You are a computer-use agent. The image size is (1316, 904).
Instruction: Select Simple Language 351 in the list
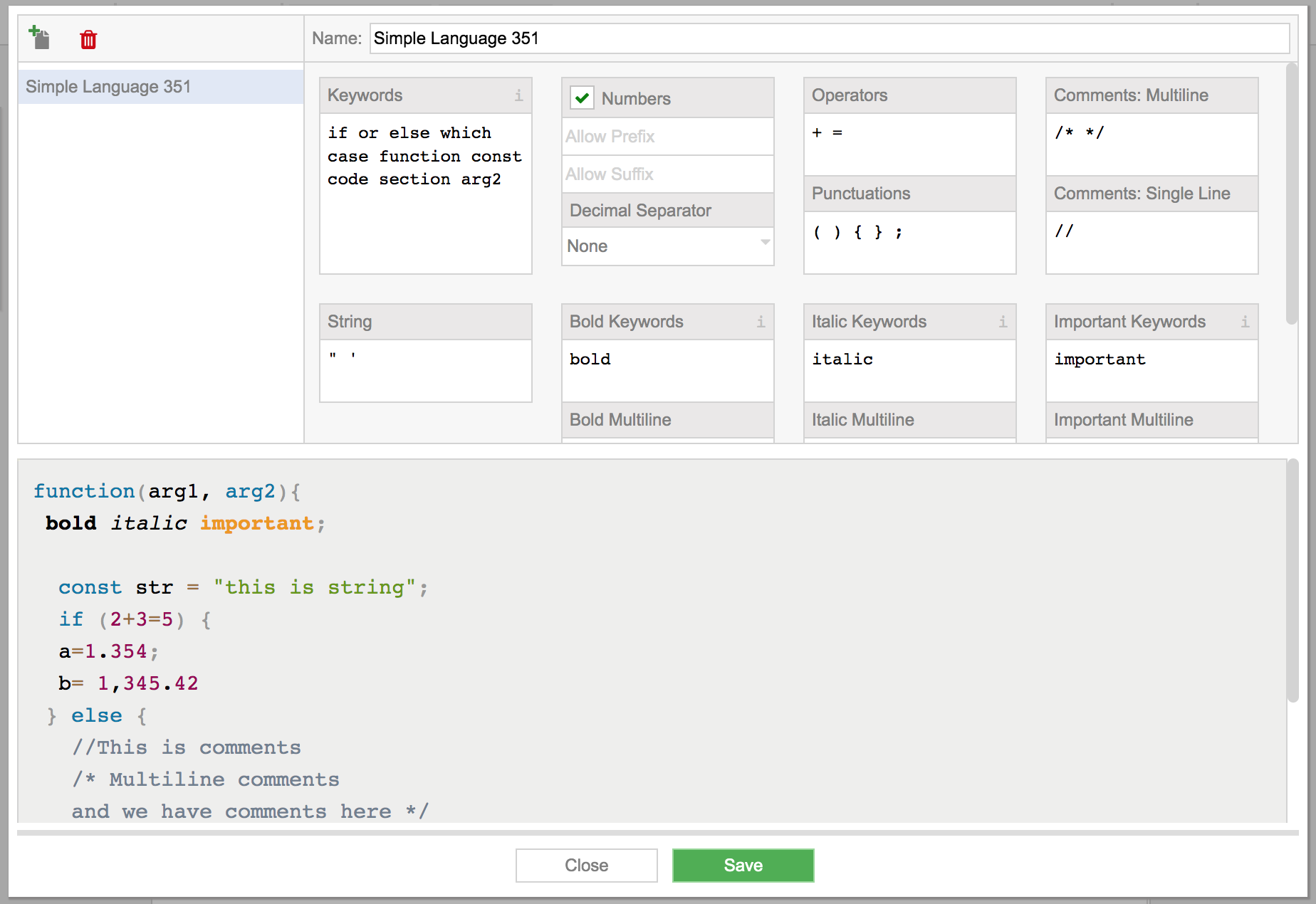pos(161,87)
